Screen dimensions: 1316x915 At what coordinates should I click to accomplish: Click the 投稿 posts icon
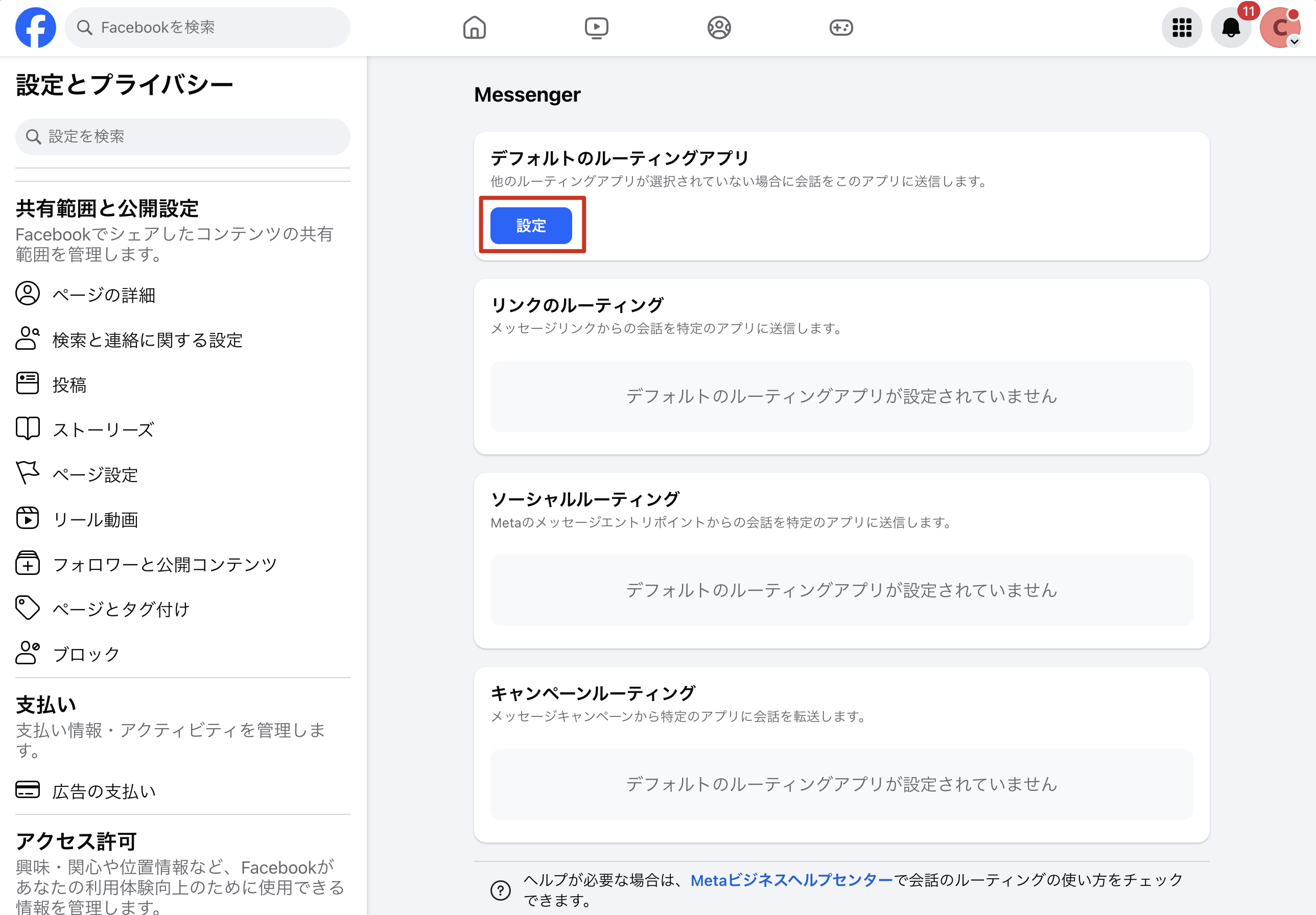[x=28, y=383]
